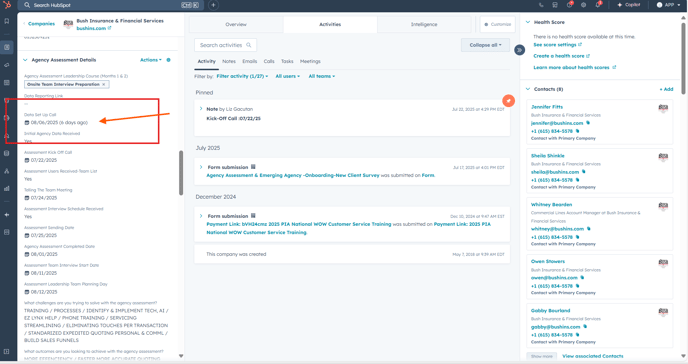The height and width of the screenshot is (364, 688).
Task: Click the phone calling icon in top bar
Action: coord(541,5)
